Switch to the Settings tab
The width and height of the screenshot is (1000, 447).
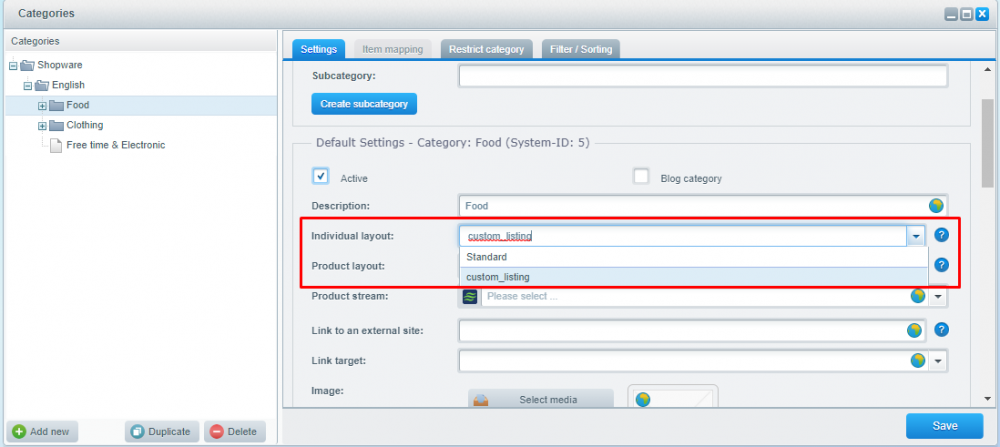click(318, 49)
